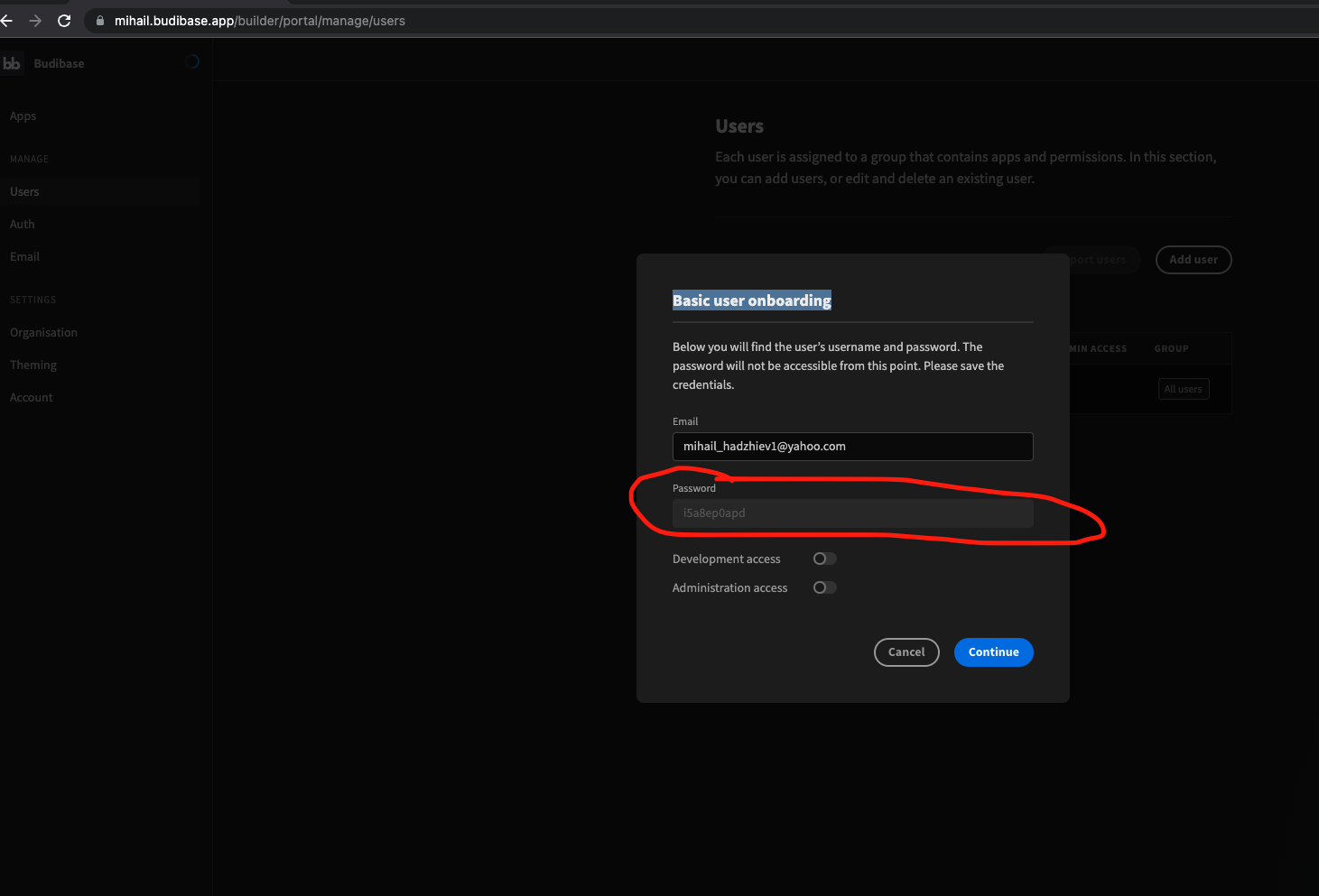Click the Budibase logo in sidebar
Screen dimensions: 1319x896
[12, 63]
